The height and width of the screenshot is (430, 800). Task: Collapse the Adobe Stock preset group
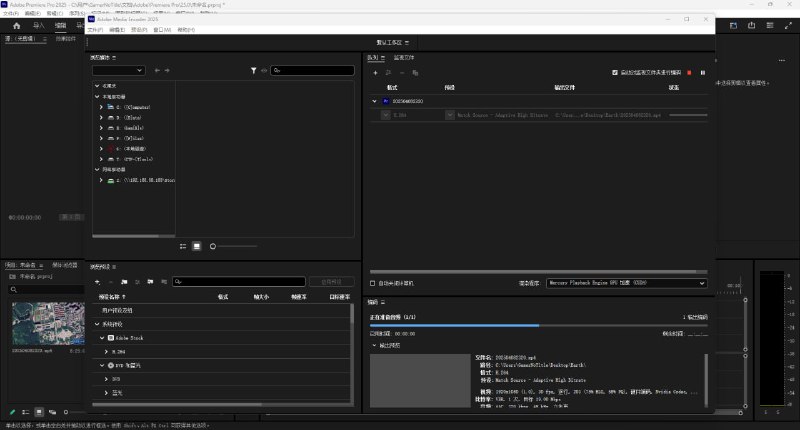pyautogui.click(x=102, y=338)
